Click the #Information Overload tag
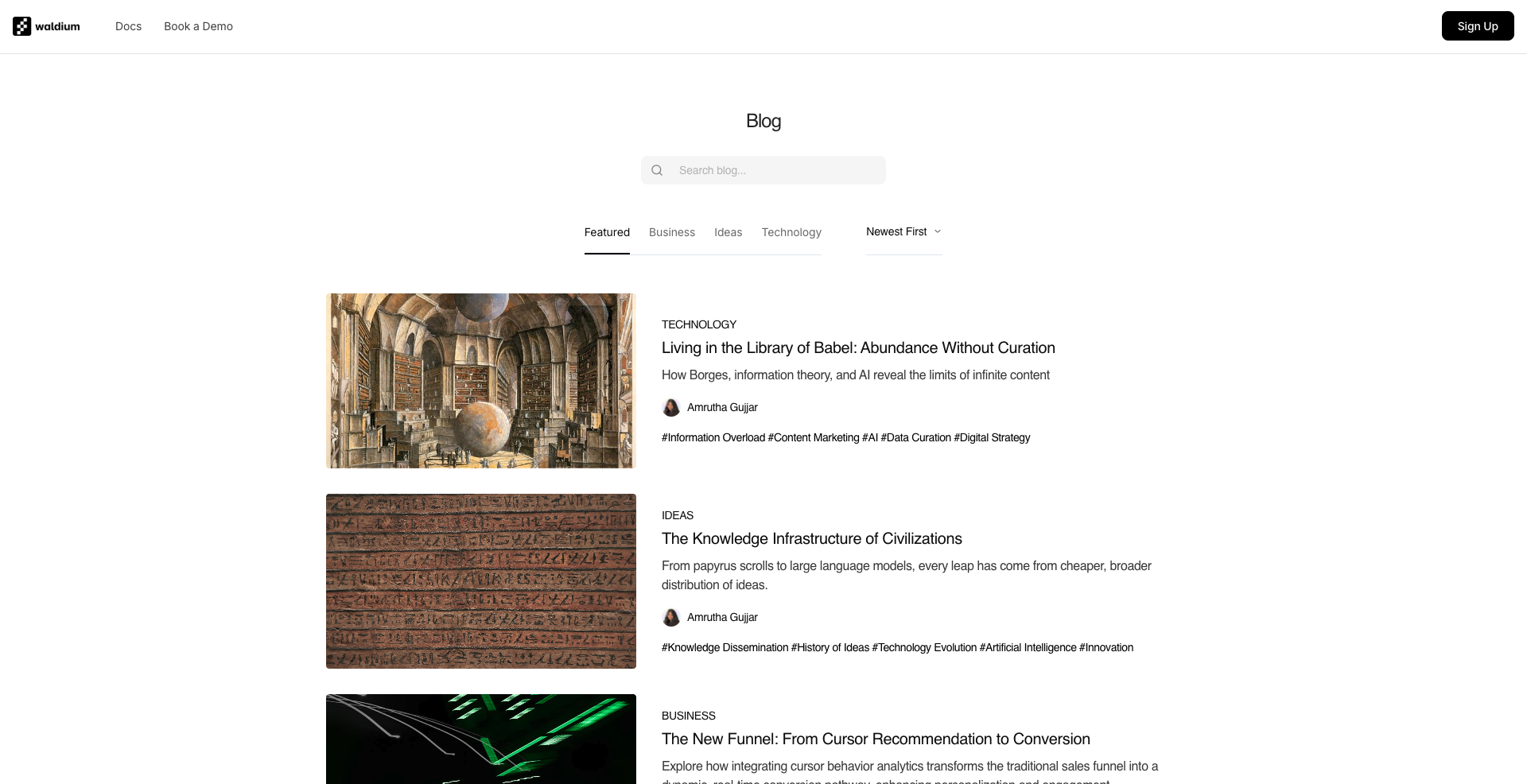1527x784 pixels. tap(713, 437)
